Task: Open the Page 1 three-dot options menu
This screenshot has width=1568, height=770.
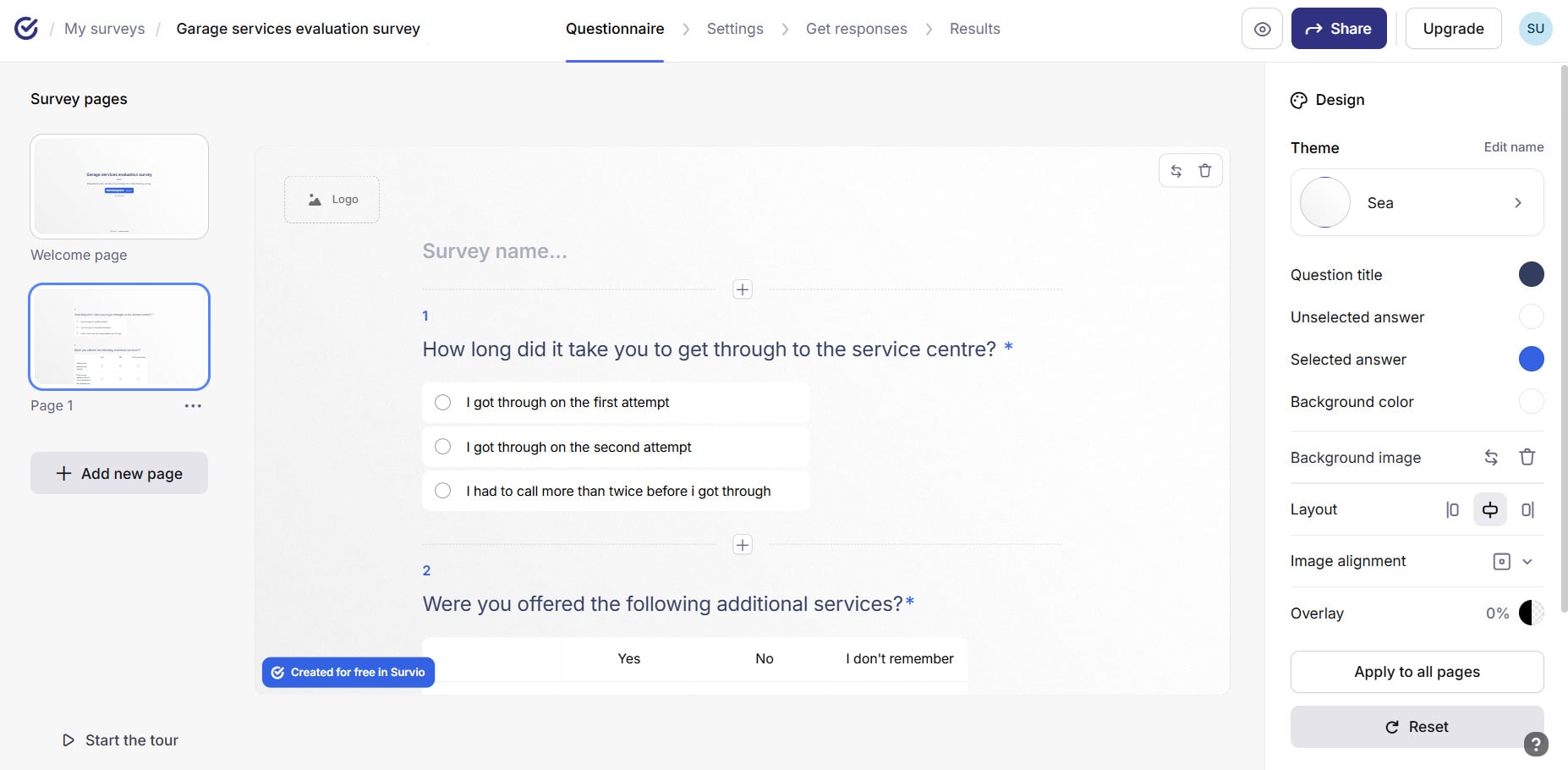Action: [x=193, y=406]
